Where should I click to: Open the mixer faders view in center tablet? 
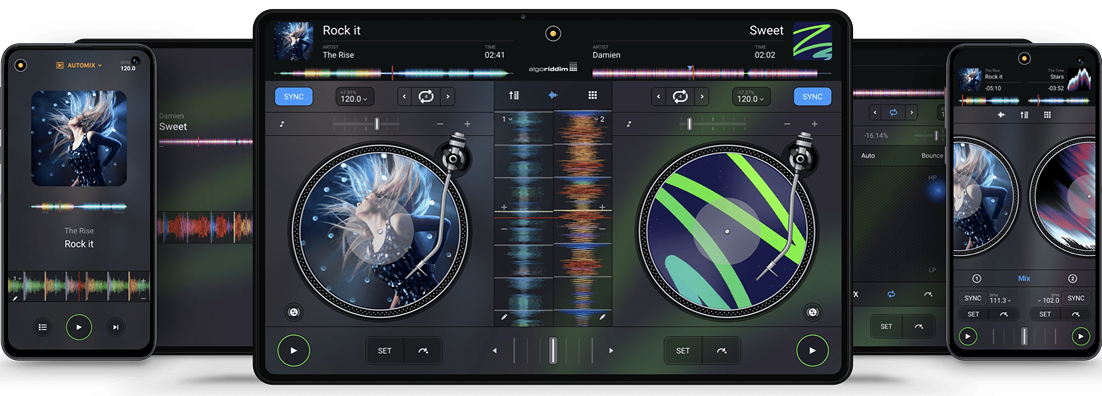point(514,96)
